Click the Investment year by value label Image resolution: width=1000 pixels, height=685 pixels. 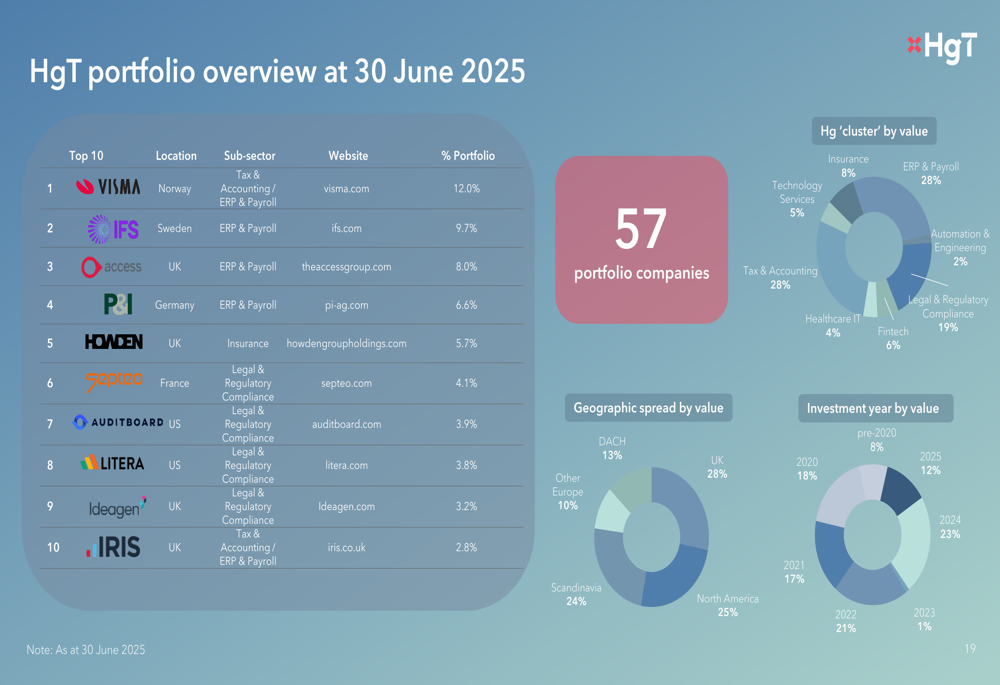click(873, 408)
